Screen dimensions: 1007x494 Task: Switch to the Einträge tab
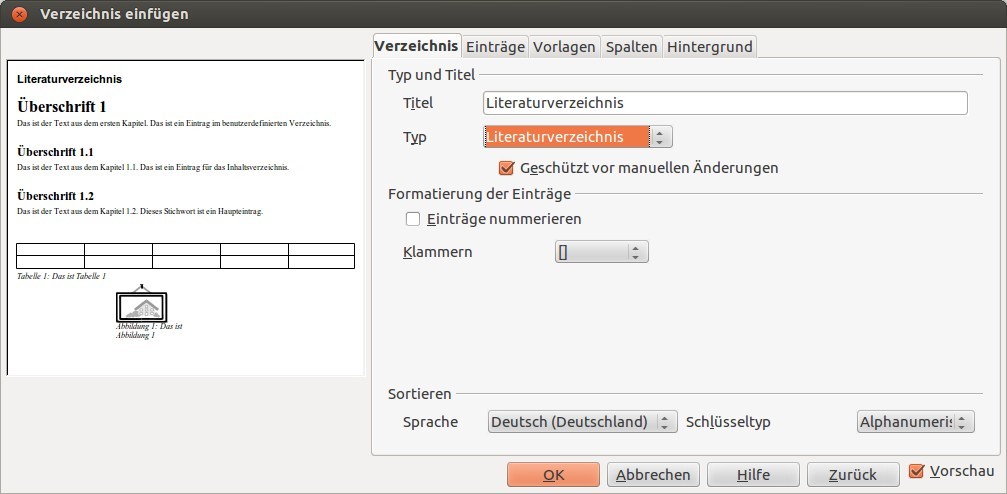click(495, 47)
